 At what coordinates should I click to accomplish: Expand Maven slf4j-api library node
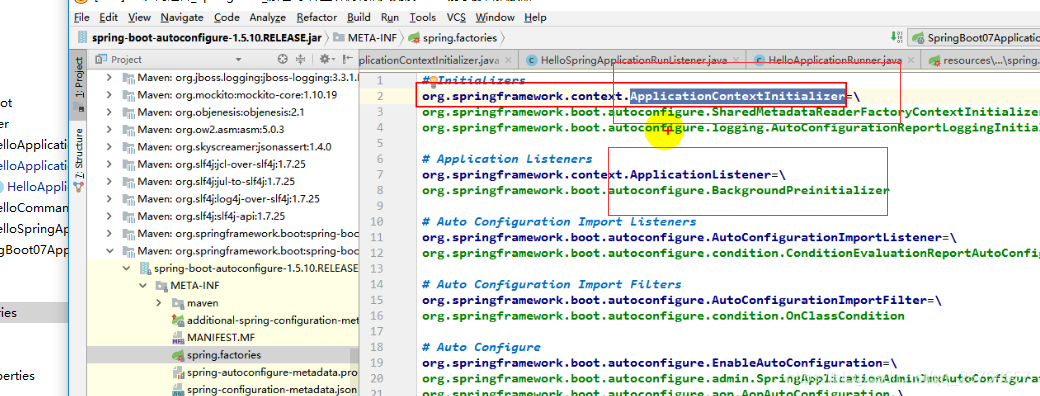click(x=109, y=216)
